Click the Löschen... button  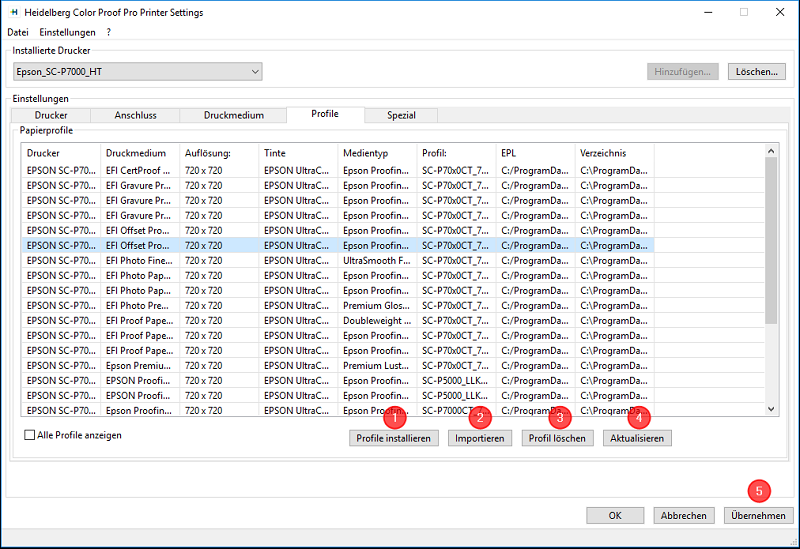(x=757, y=72)
